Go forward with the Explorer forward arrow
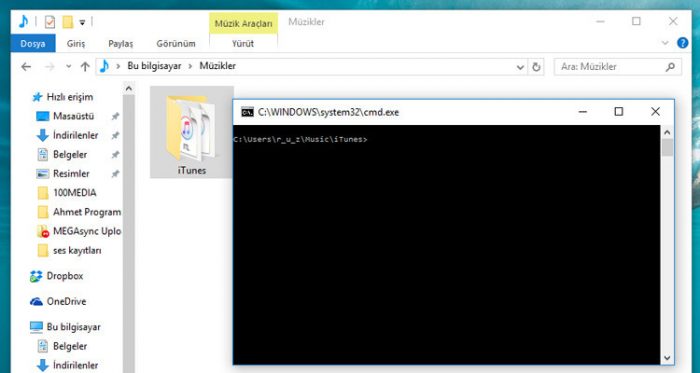Viewport: 700px width, 373px height. coord(50,67)
